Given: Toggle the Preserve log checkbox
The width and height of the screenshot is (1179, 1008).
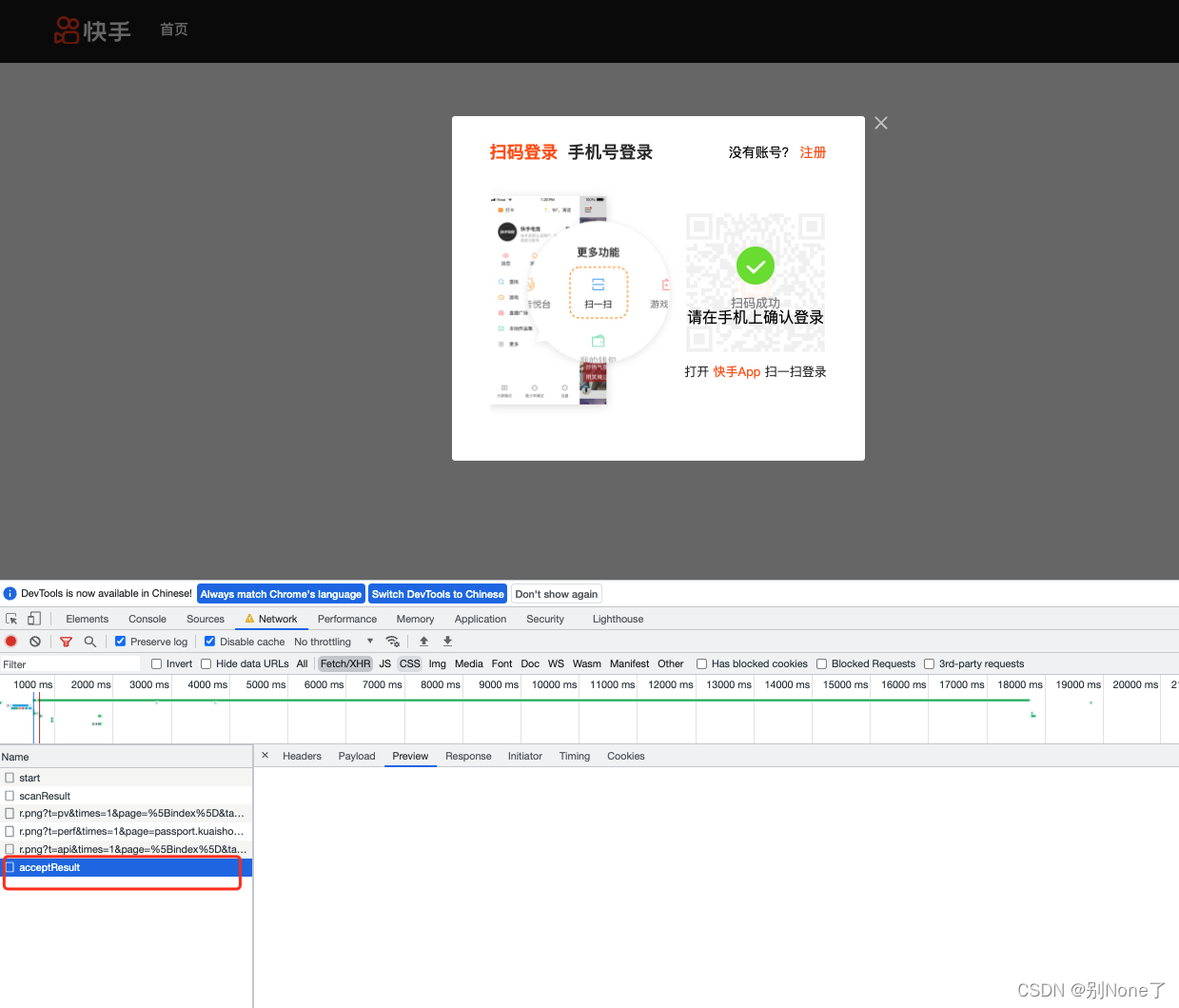Looking at the screenshot, I should tap(121, 642).
